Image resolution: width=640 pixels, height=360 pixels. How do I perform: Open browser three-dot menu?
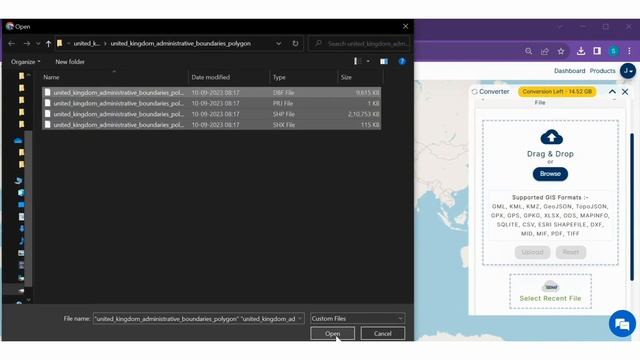point(629,51)
